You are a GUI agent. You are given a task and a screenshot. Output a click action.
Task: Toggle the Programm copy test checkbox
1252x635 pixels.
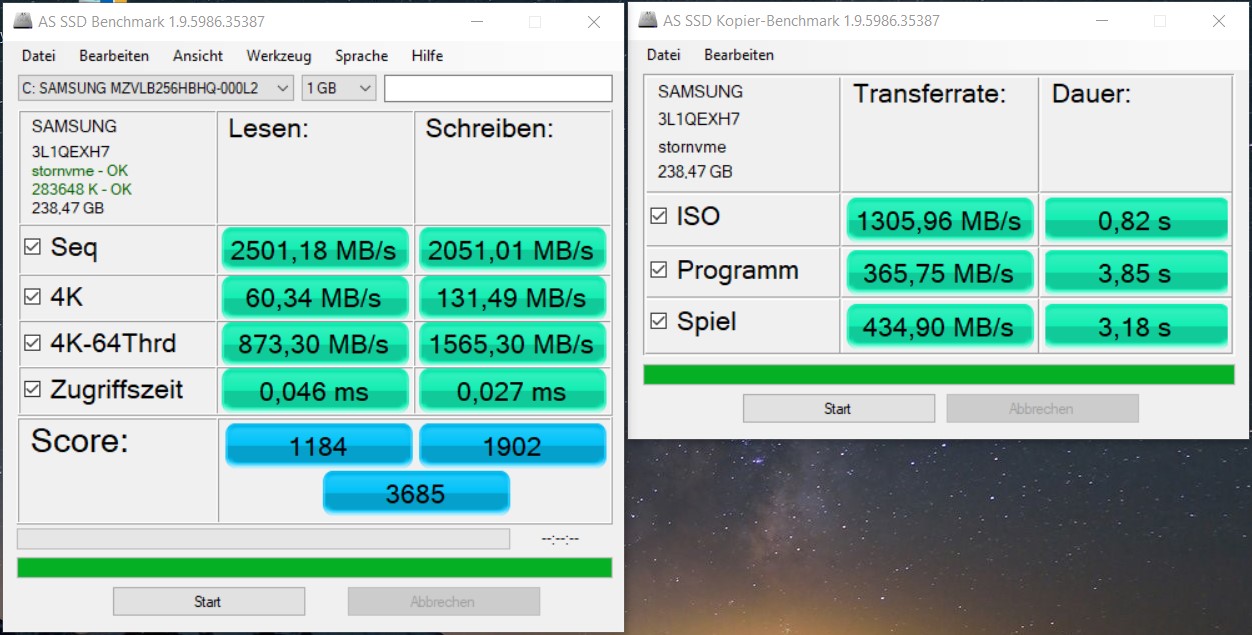(659, 270)
